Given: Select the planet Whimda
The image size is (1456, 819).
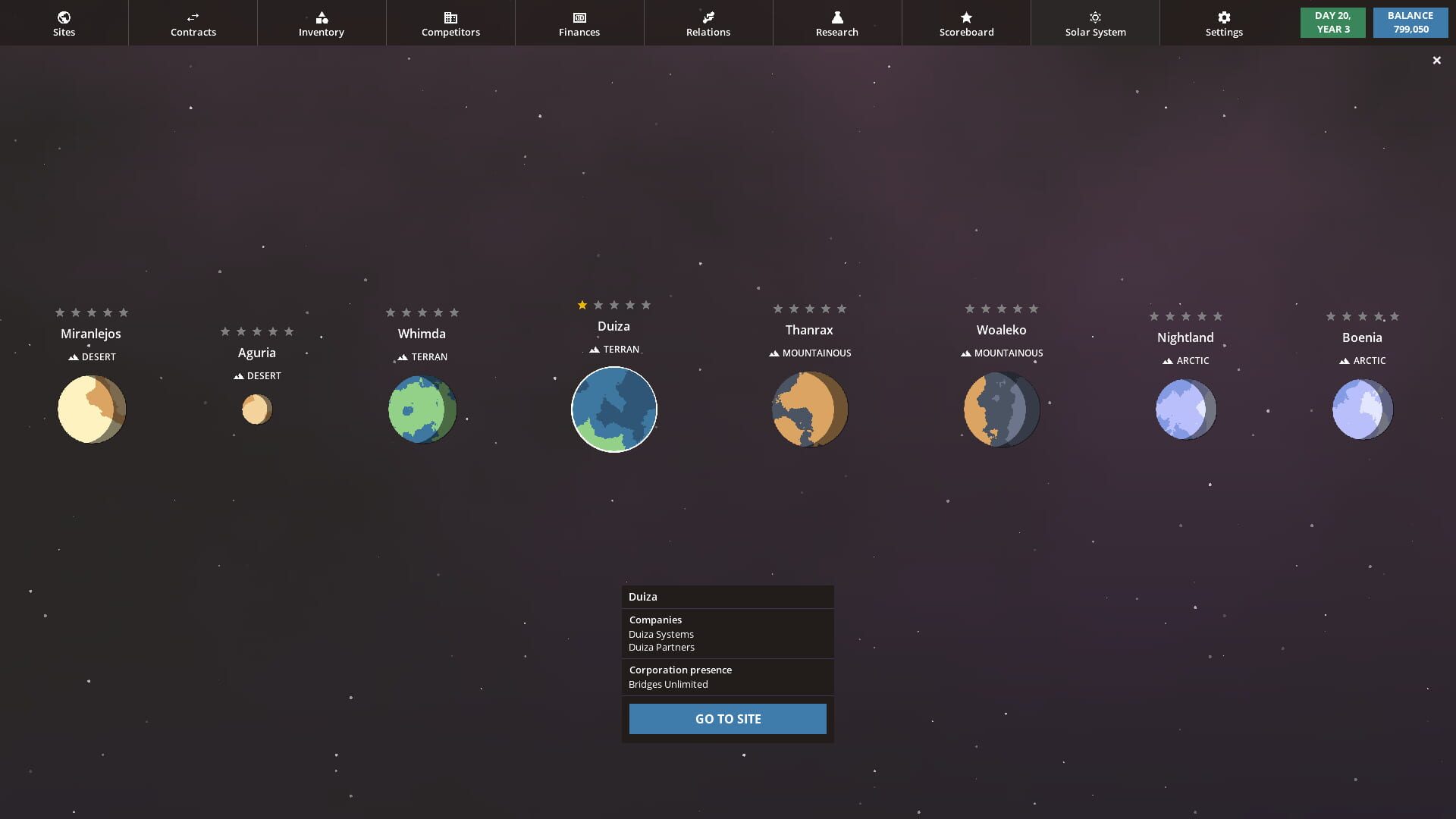Looking at the screenshot, I should (422, 409).
